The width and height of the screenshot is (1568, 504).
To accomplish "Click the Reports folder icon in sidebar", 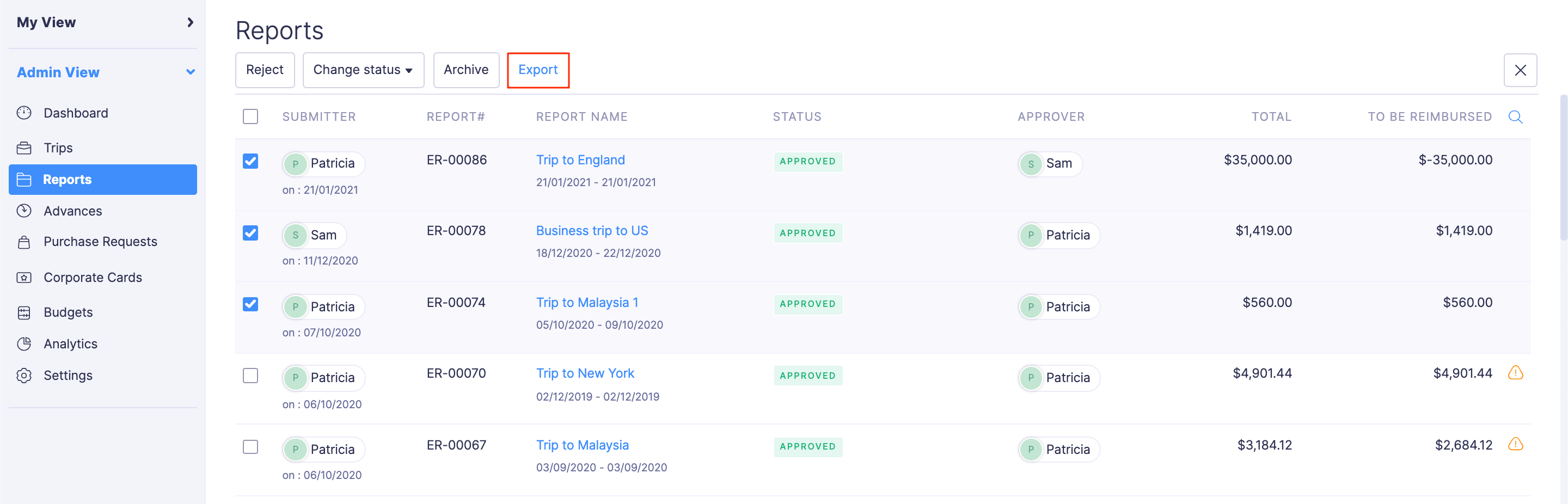I will pos(24,179).
